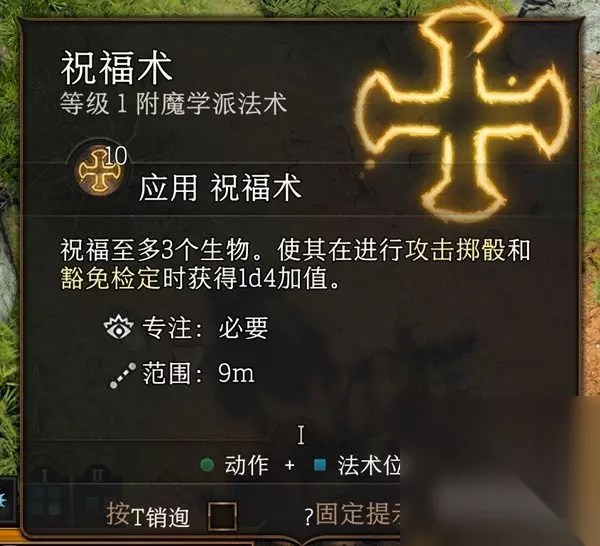Select the spell slot level I group
This screenshot has width=600, height=546.
(x=46, y=495)
